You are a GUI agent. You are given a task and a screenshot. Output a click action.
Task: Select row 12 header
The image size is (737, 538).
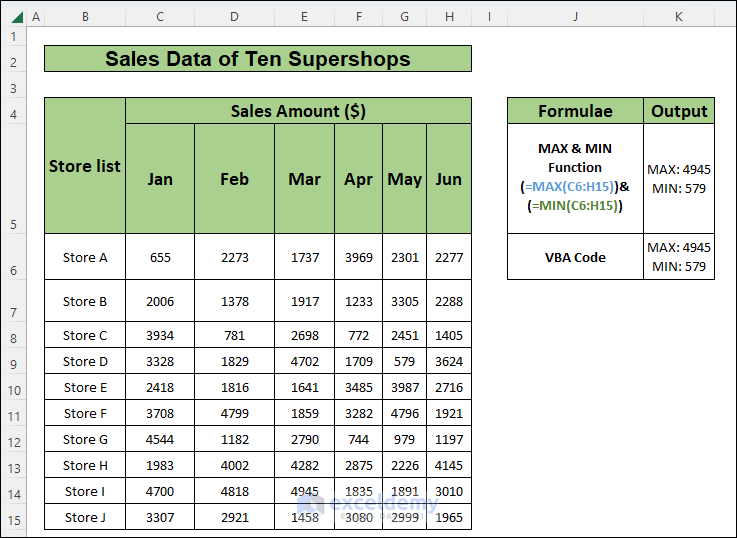click(13, 439)
